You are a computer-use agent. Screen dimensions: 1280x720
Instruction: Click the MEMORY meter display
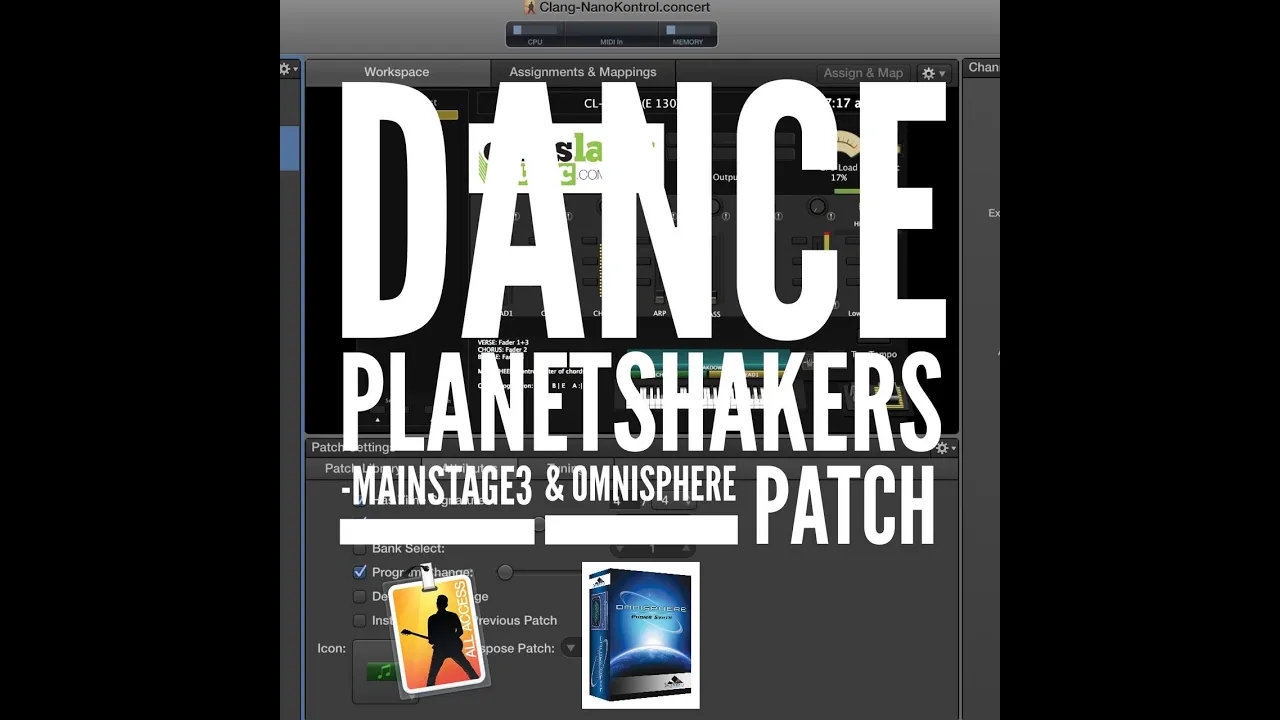tap(687, 34)
